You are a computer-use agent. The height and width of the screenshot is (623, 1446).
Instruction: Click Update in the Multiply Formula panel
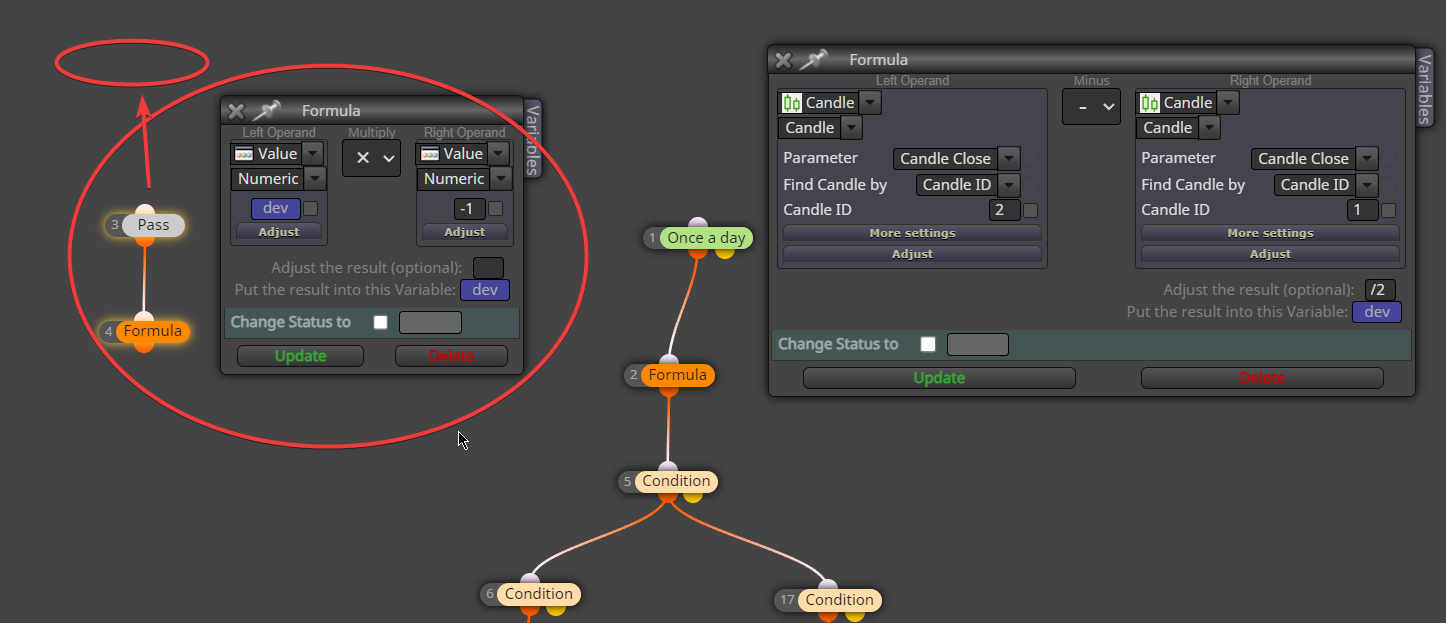coord(300,356)
